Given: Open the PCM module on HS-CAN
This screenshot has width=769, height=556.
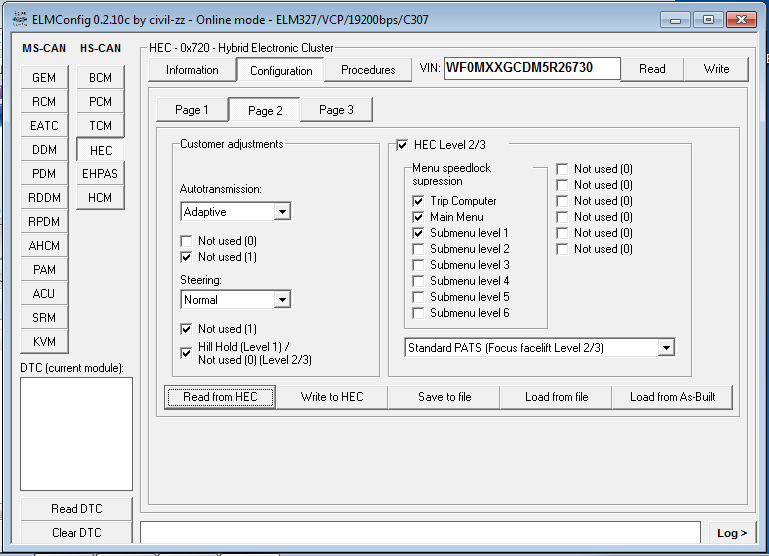Looking at the screenshot, I should 100,102.
